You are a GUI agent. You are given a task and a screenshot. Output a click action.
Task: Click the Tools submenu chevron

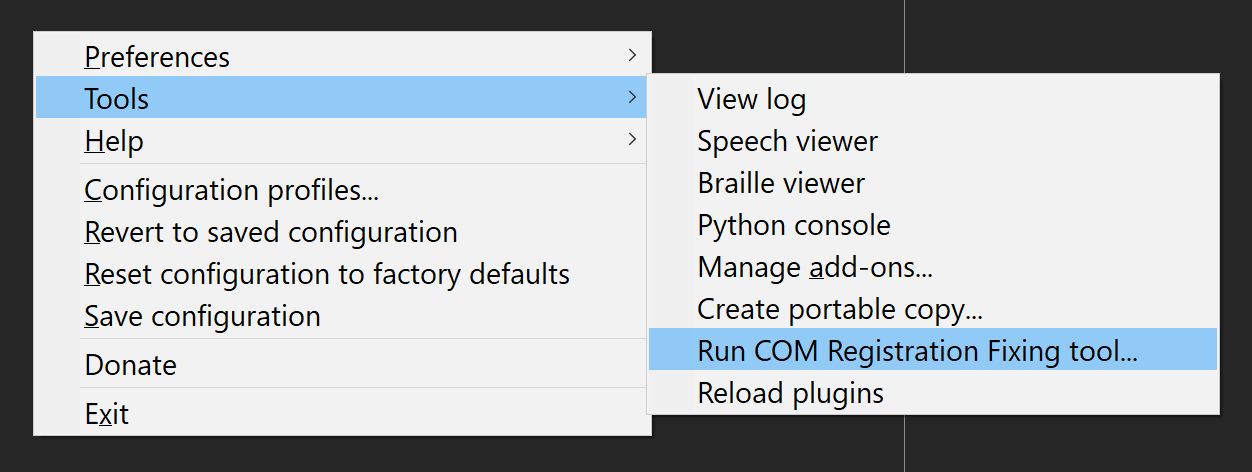(631, 97)
